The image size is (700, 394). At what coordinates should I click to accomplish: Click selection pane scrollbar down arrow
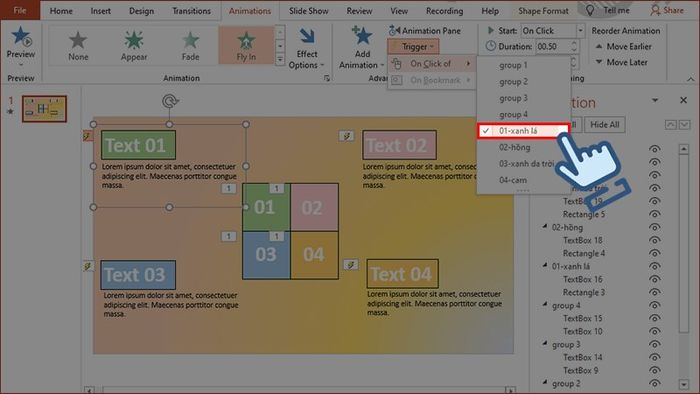click(684, 384)
